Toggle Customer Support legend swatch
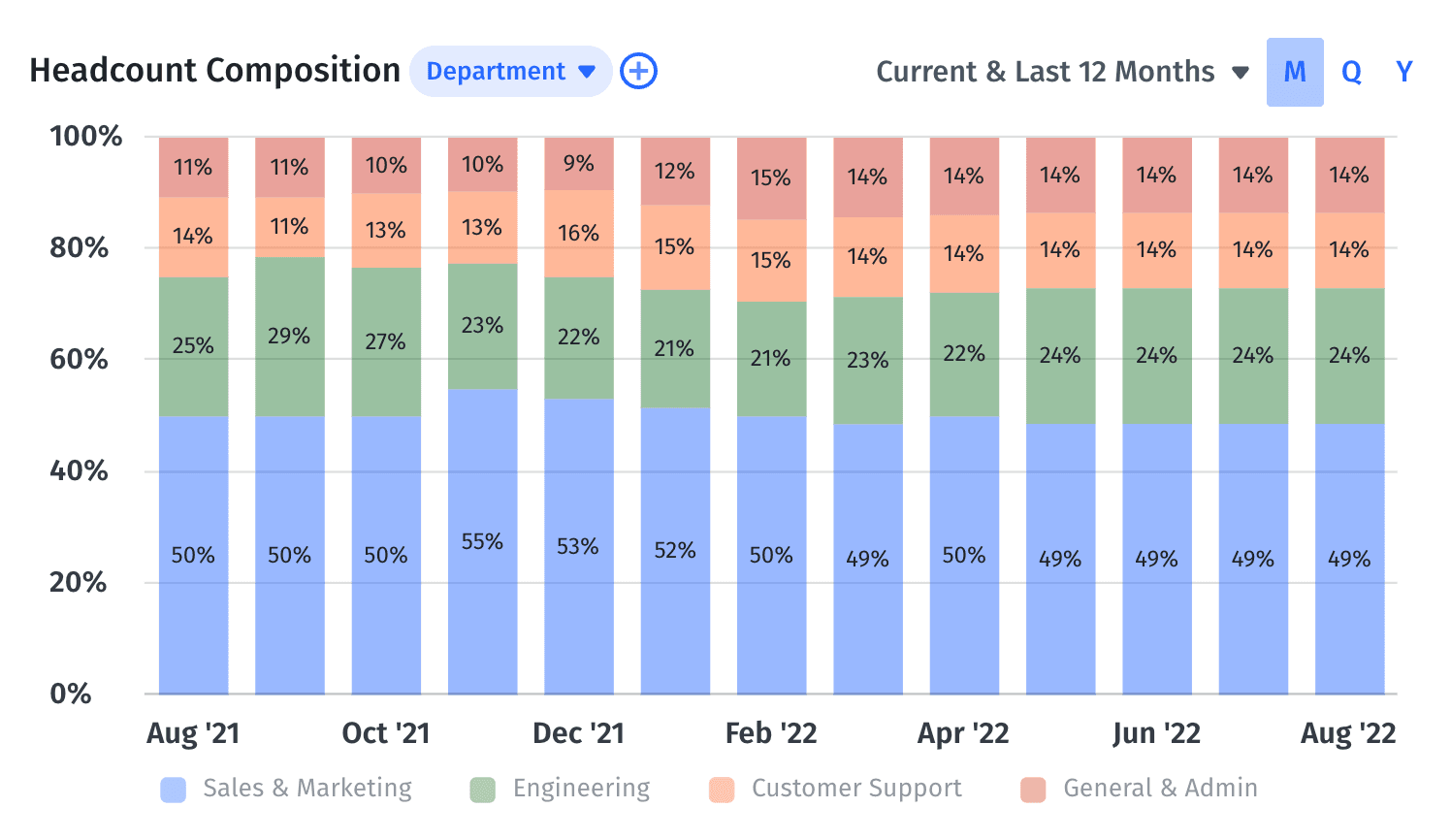 [x=722, y=790]
